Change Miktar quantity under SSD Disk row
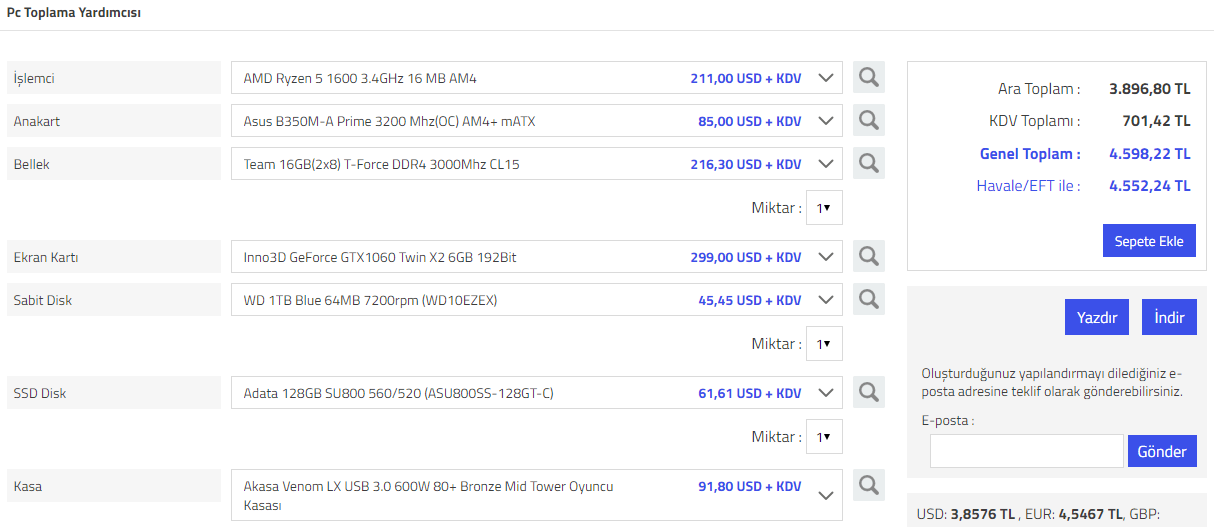Image resolution: width=1214 pixels, height=527 pixels. tap(824, 436)
